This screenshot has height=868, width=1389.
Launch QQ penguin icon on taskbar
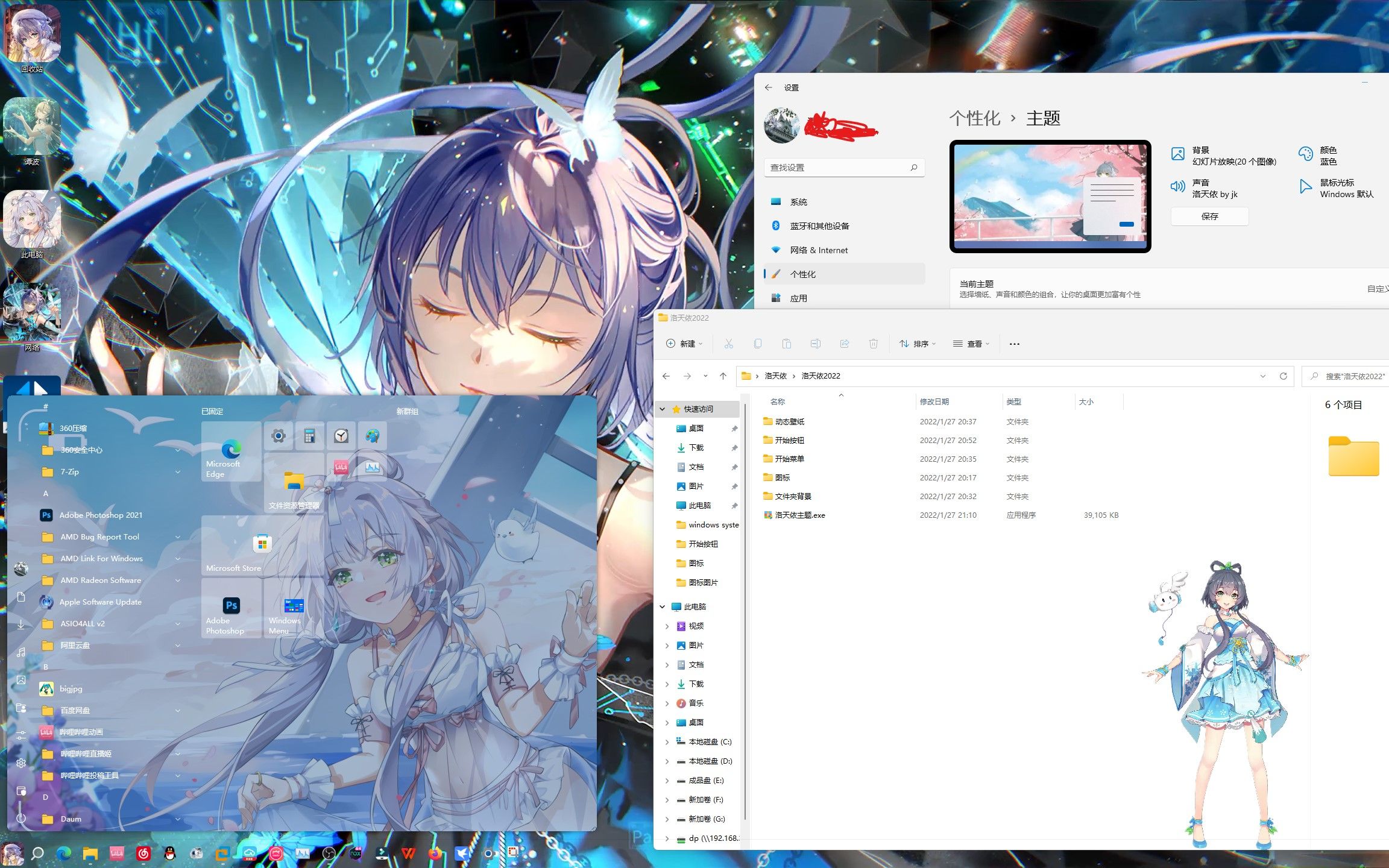(x=169, y=854)
